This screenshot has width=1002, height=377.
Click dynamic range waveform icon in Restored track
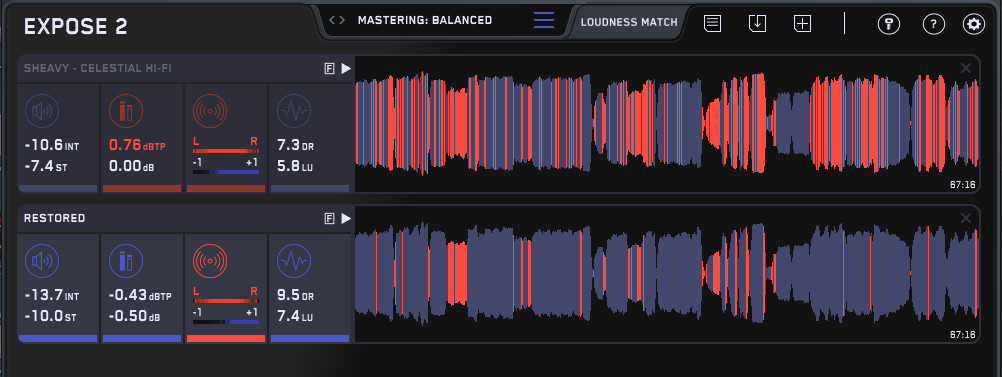(x=294, y=261)
